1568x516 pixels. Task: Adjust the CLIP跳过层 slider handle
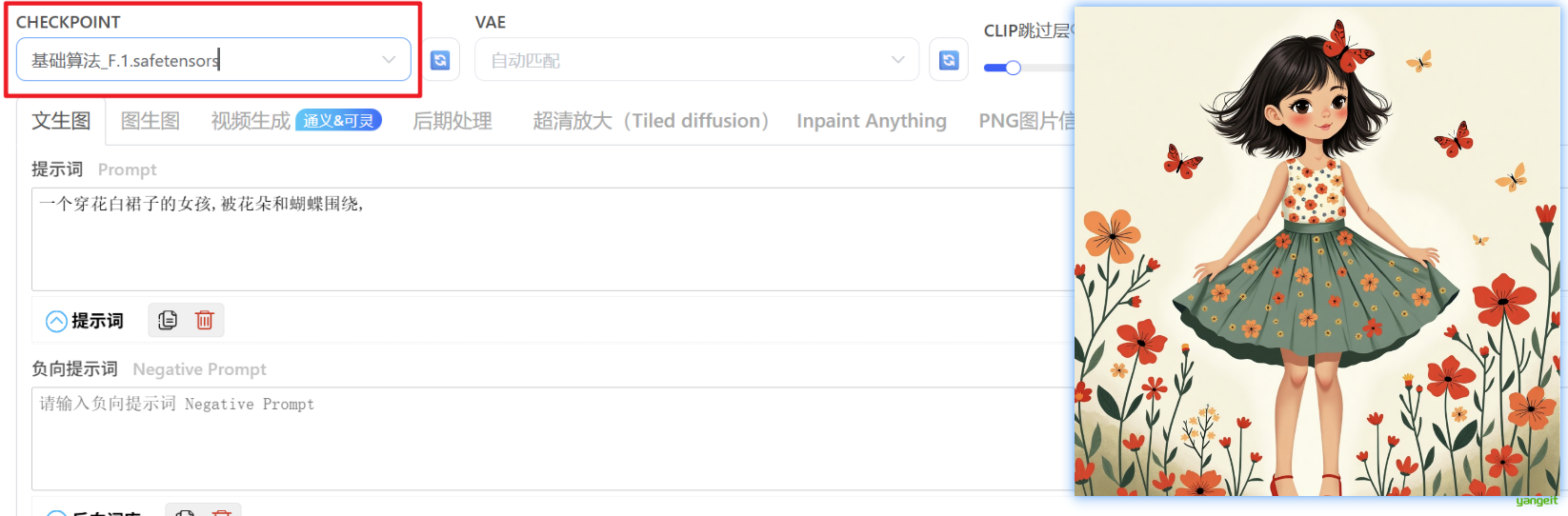pyautogui.click(x=1013, y=68)
